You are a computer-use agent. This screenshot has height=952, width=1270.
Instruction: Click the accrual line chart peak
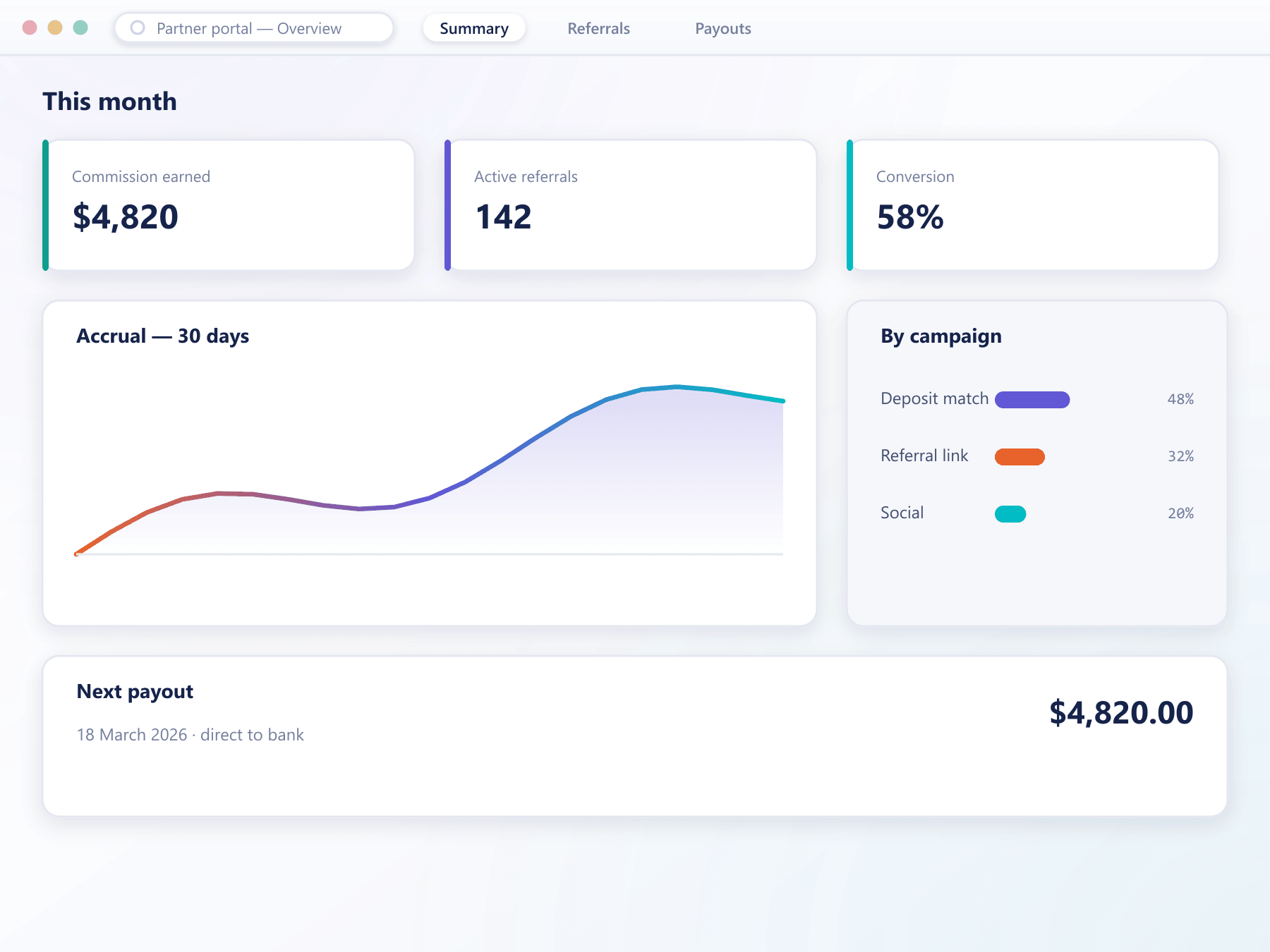(x=677, y=386)
